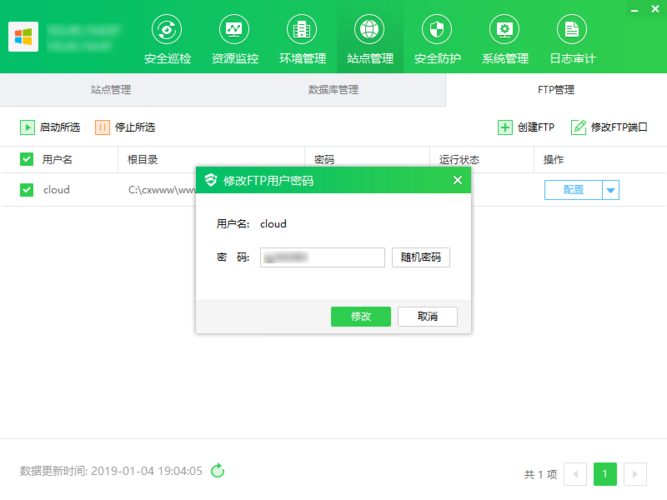Confirm with the green 修改 button
This screenshot has height=500, width=667.
[x=361, y=317]
